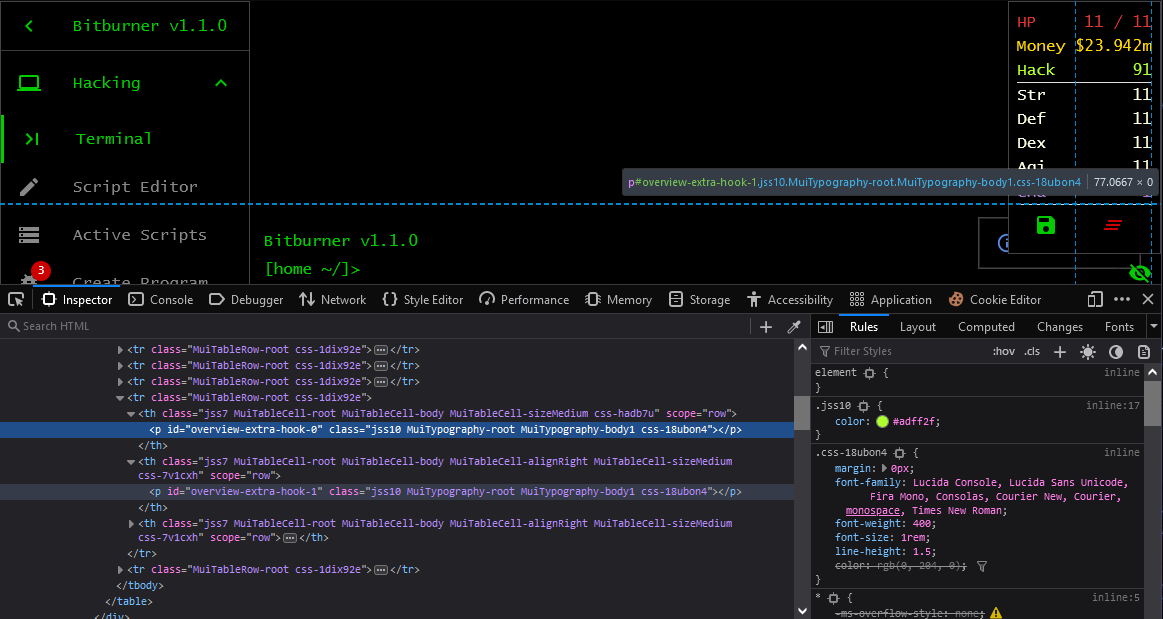1163x619 pixels.
Task: Toggle the :hov pseudo-class panel
Action: [x=1003, y=351]
